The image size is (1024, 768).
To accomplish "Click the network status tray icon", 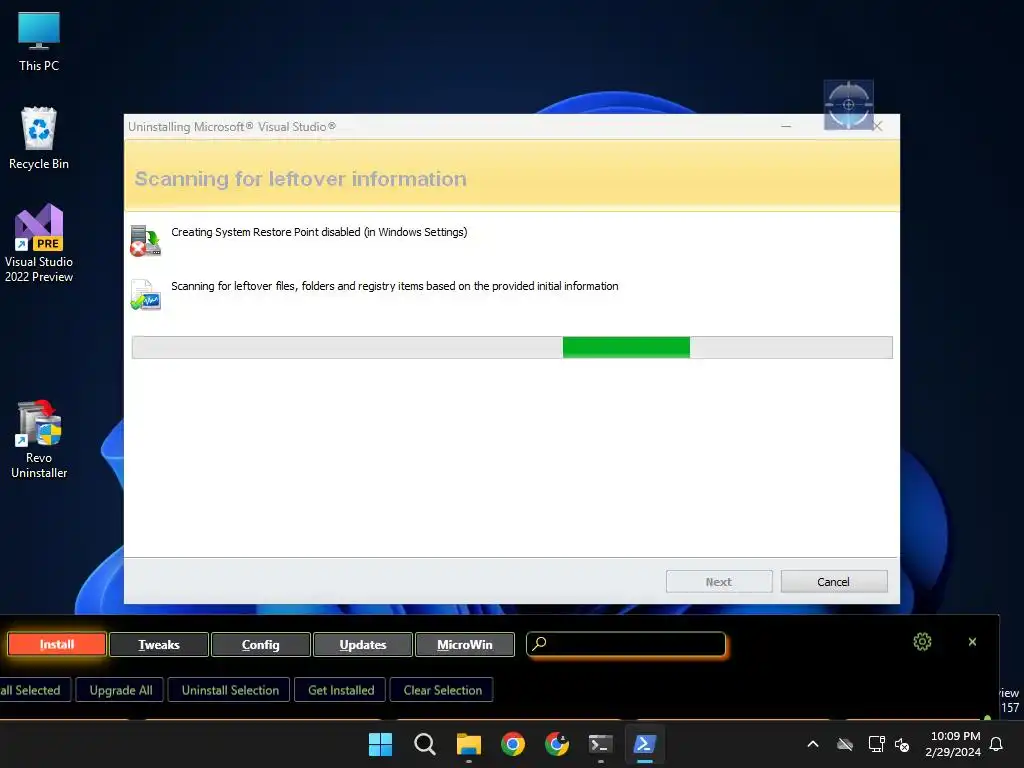I will click(876, 744).
